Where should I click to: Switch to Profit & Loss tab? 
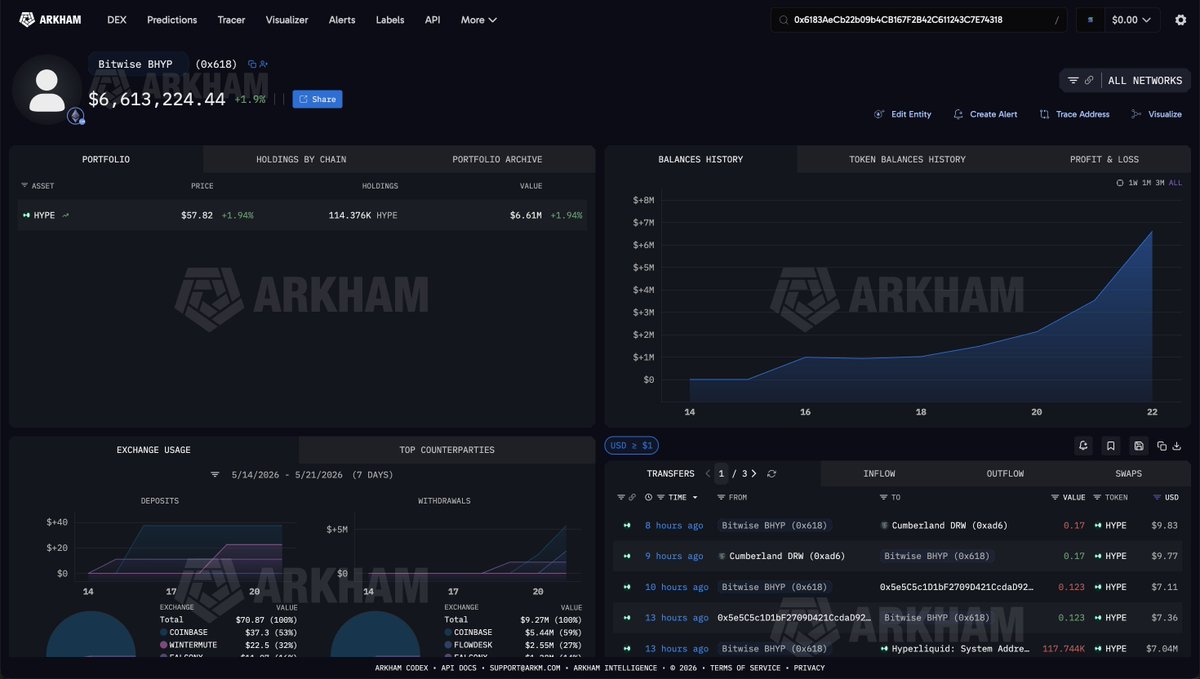1104,159
